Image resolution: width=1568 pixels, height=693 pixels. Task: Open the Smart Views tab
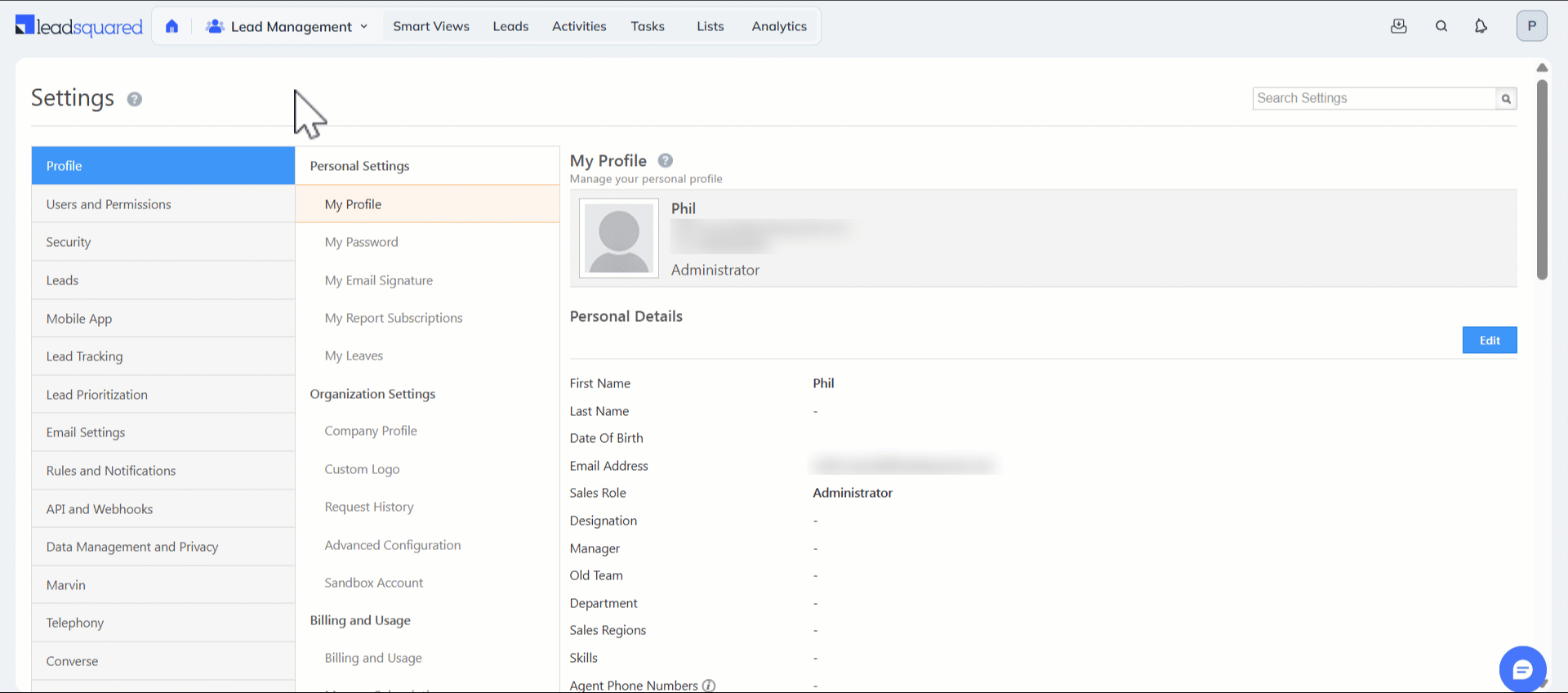tap(431, 26)
